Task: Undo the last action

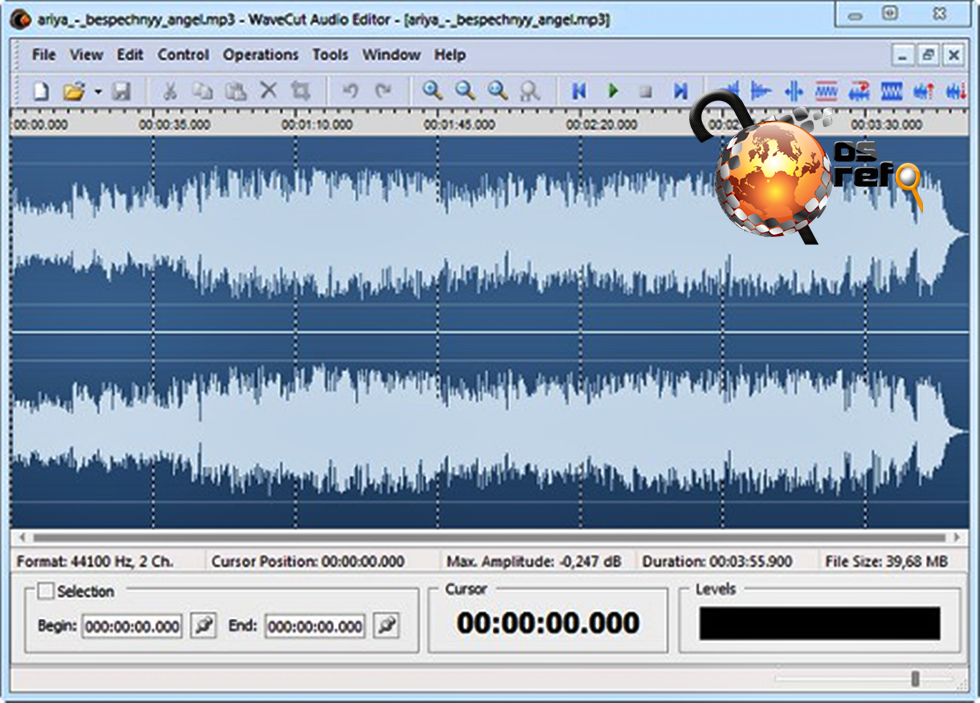Action: tap(350, 91)
